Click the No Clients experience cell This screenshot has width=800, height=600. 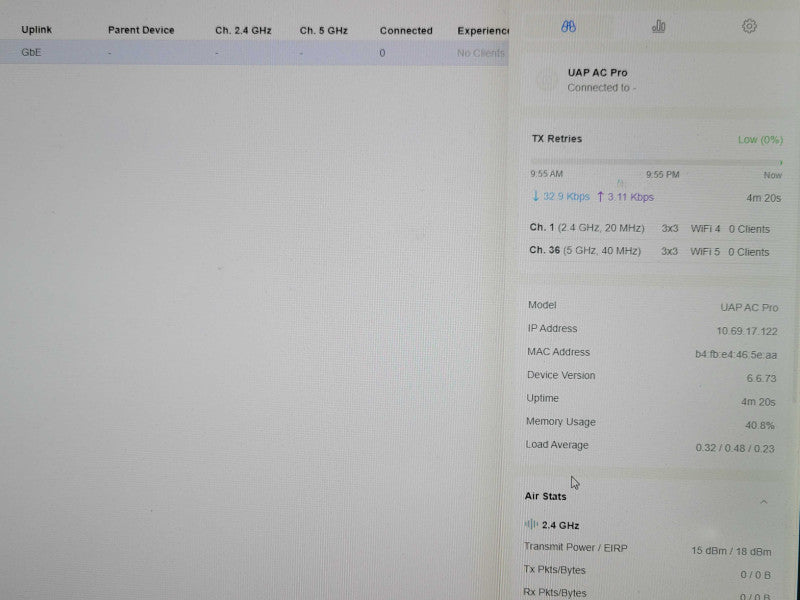(x=481, y=53)
